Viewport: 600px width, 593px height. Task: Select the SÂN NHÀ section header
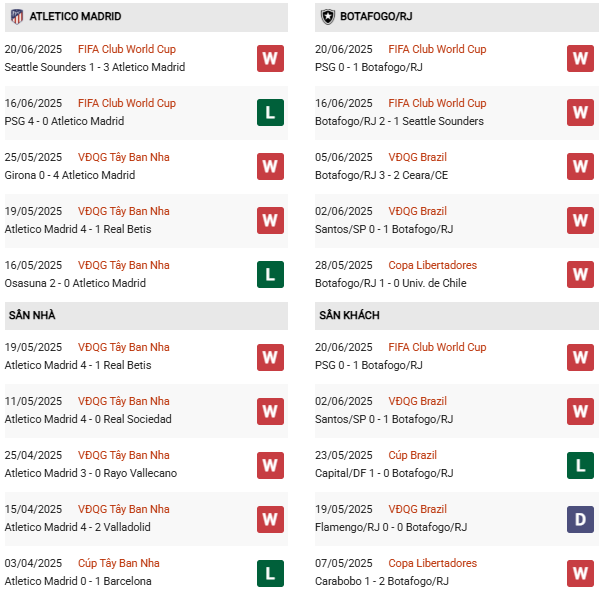(32, 315)
